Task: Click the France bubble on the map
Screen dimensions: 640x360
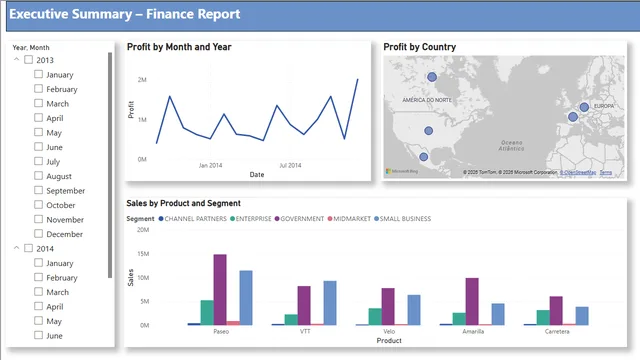Action: [x=573, y=117]
